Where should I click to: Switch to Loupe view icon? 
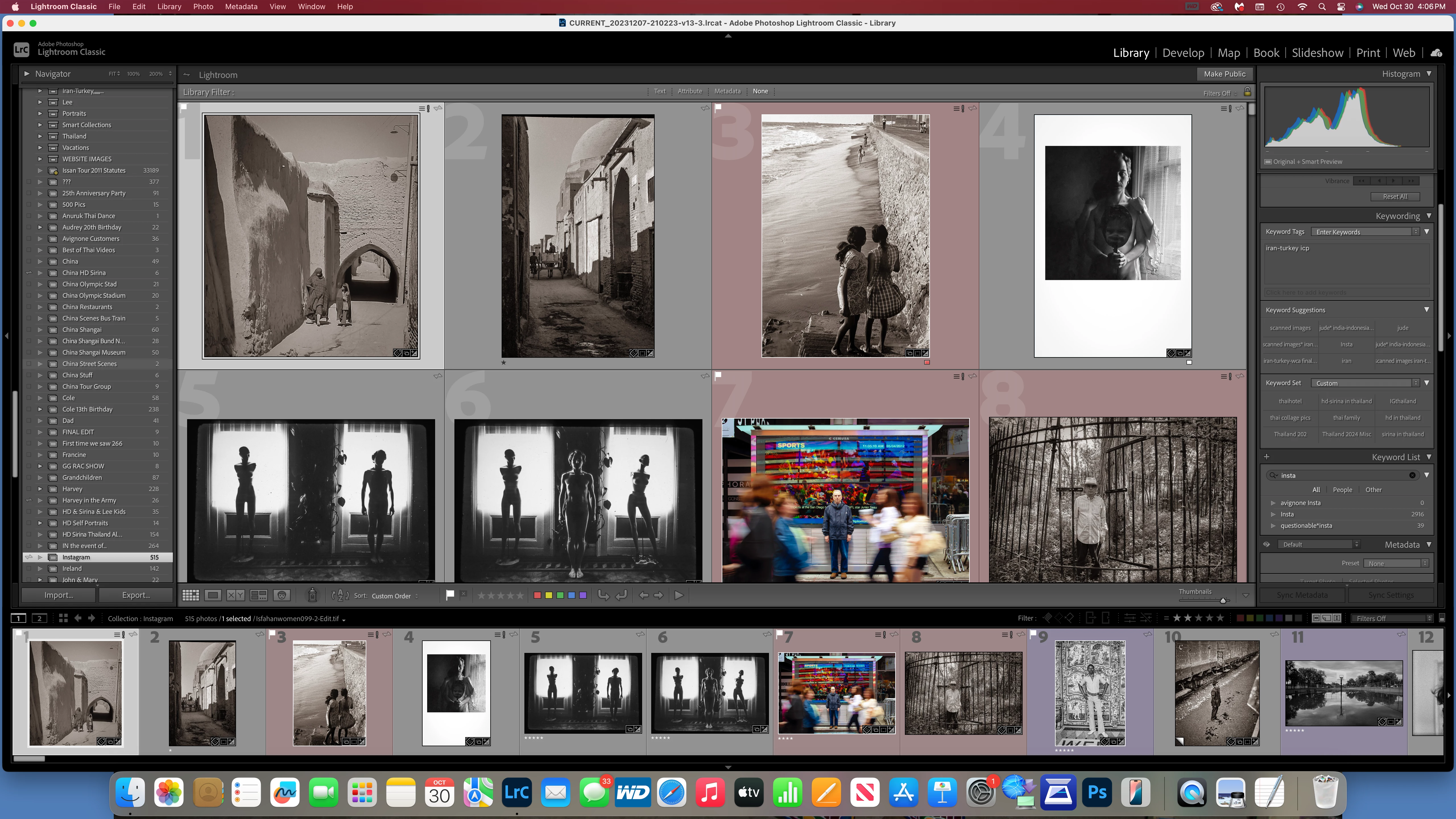pos(213,595)
